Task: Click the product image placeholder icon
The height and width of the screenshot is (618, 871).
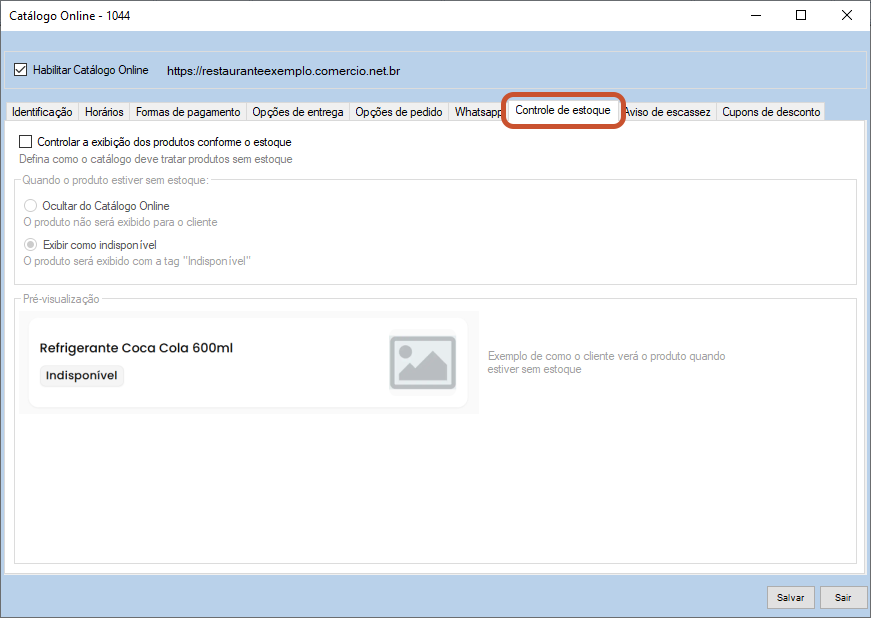Action: 423,363
